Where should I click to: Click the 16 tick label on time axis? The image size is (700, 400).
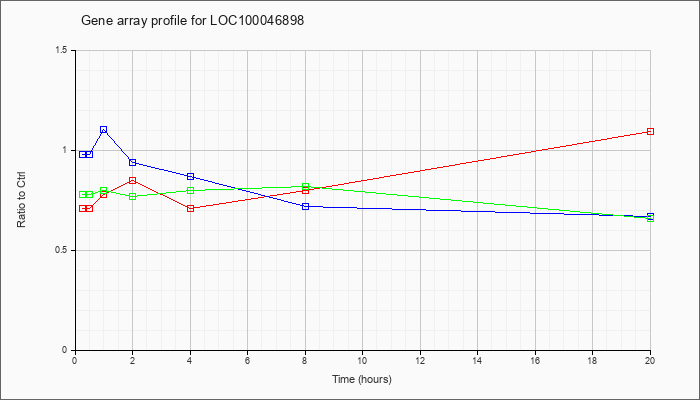click(535, 360)
